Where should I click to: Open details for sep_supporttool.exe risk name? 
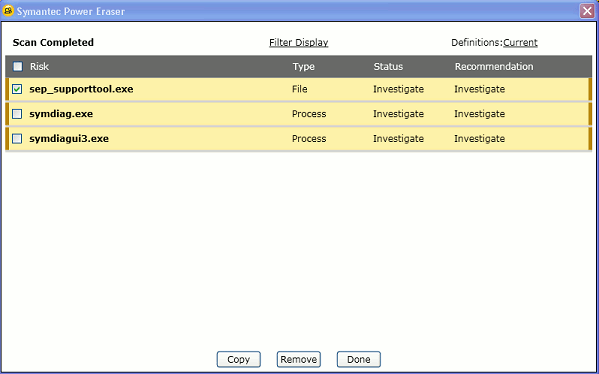(81, 89)
